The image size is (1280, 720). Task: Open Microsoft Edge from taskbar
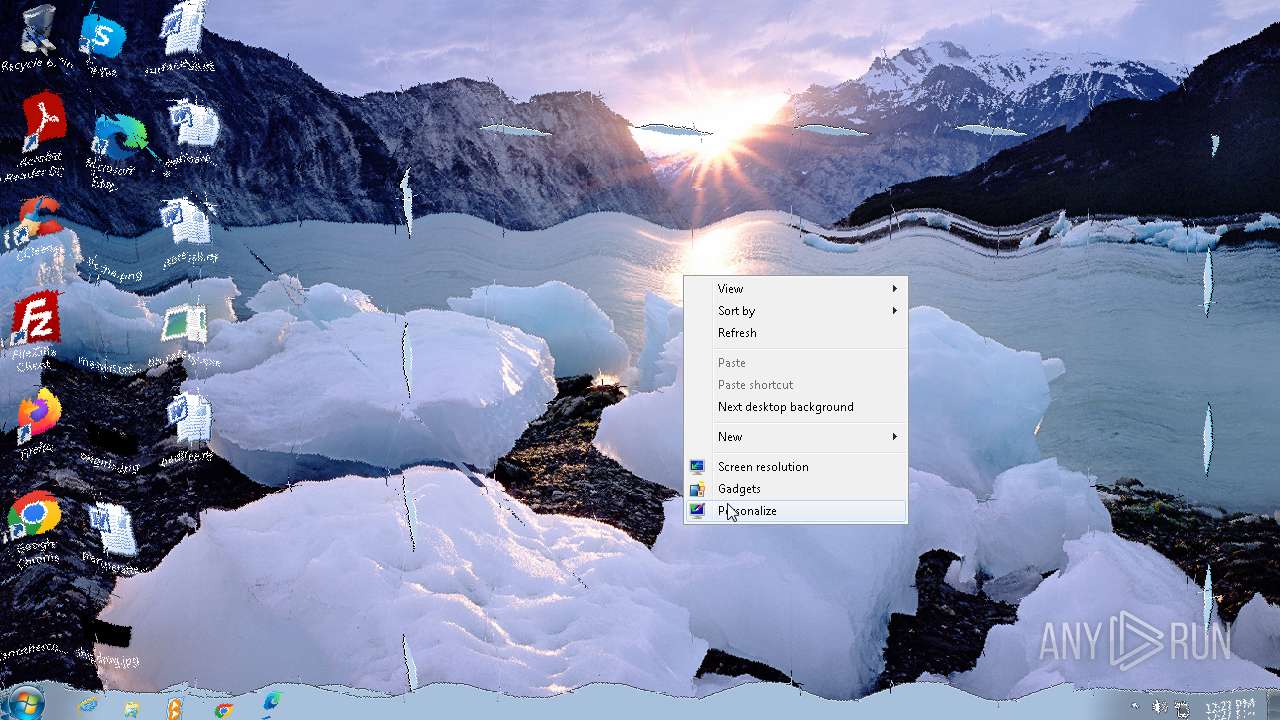tap(271, 705)
